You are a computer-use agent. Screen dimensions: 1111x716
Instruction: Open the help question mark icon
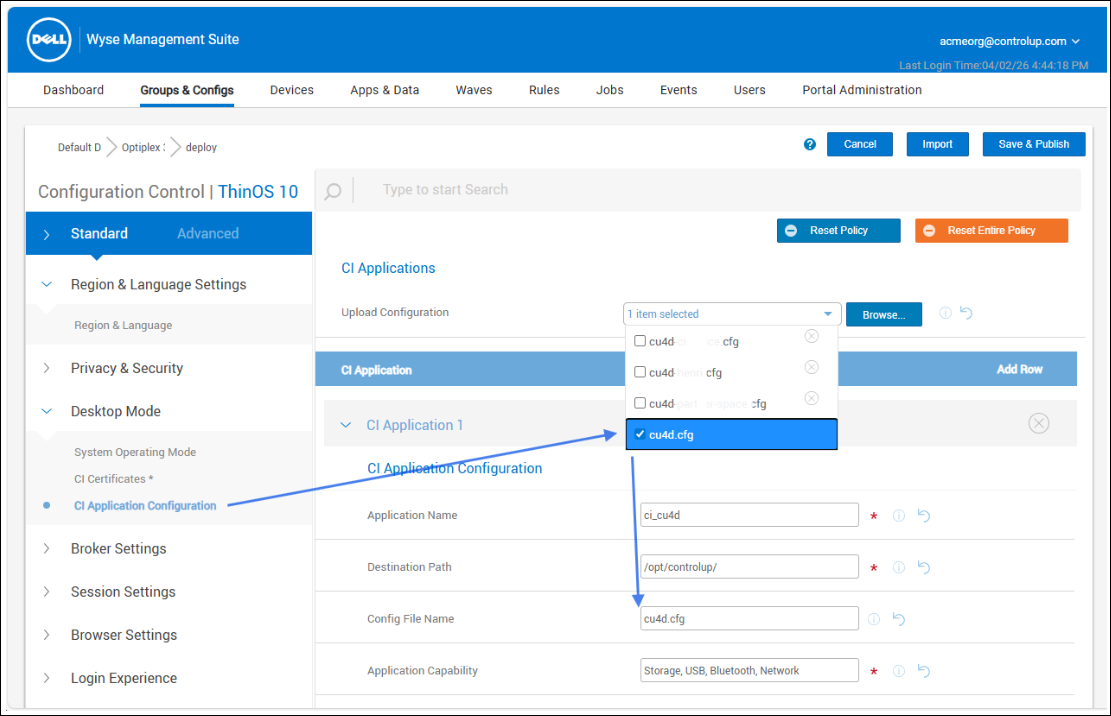(x=810, y=144)
